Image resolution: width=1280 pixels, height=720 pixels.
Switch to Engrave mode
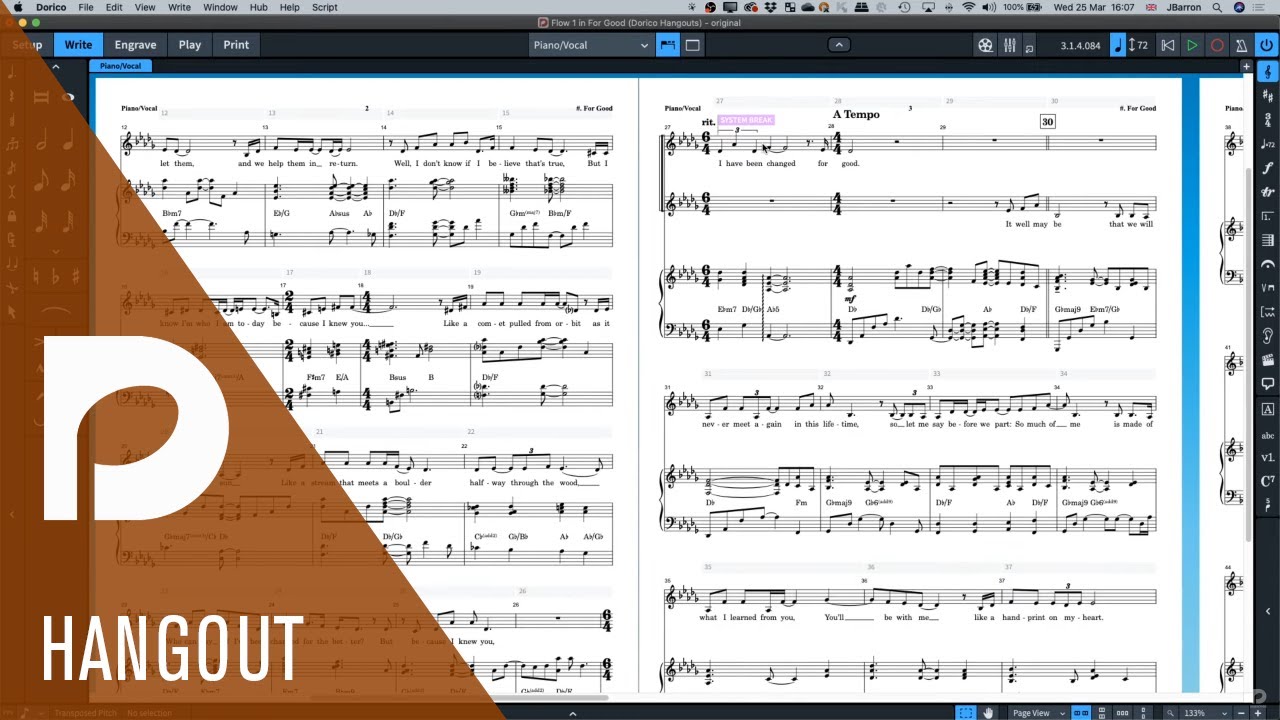135,45
